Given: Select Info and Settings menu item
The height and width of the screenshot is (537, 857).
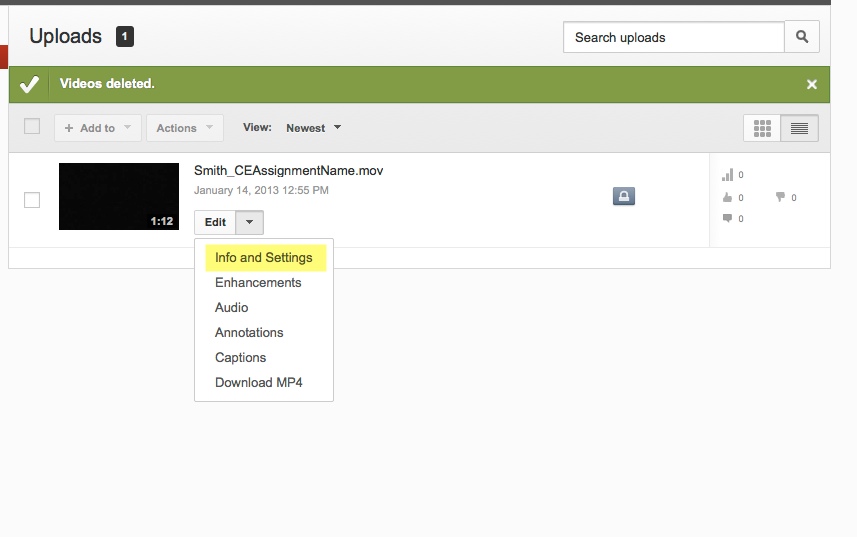Looking at the screenshot, I should (x=264, y=258).
